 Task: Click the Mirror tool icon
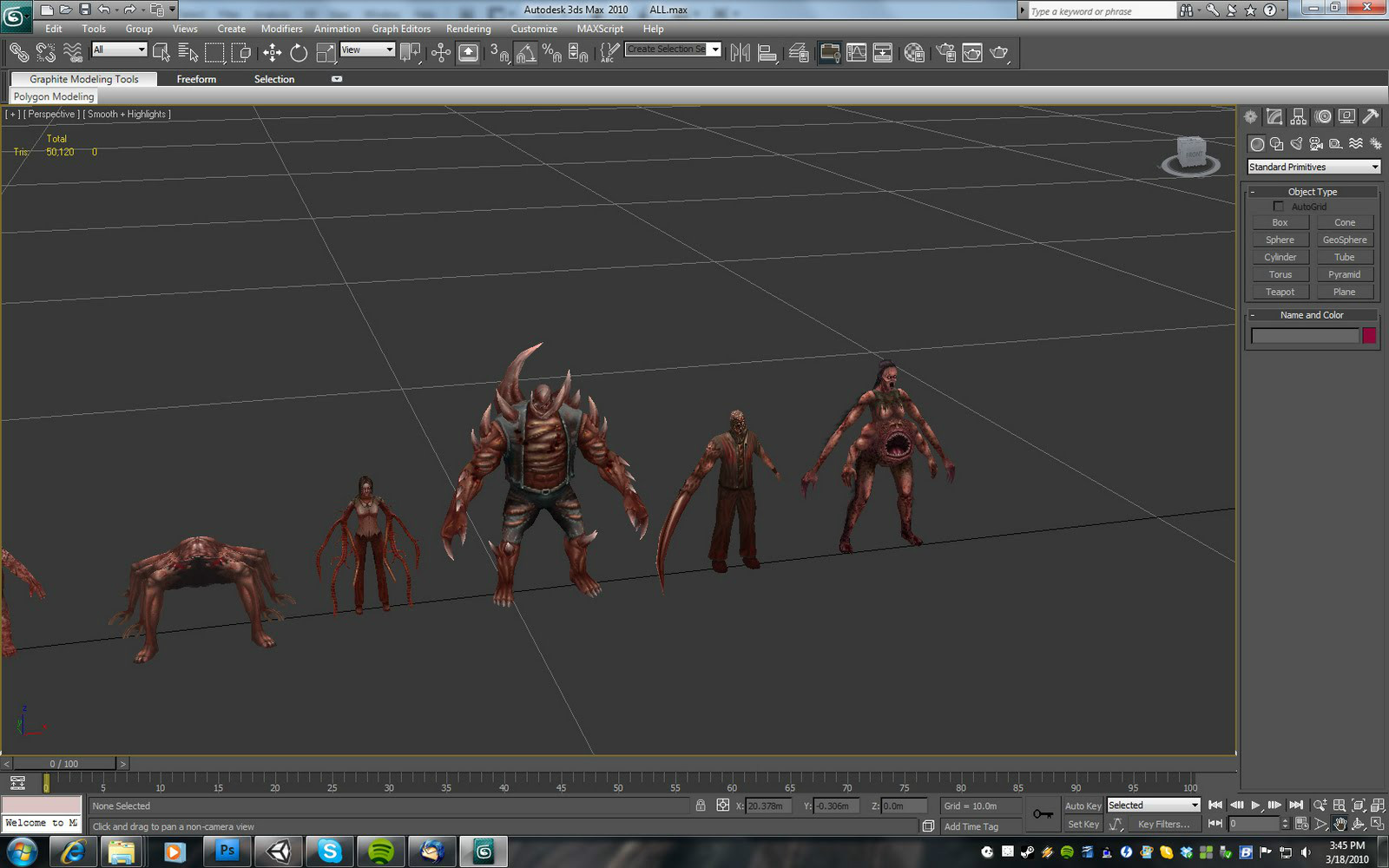click(740, 53)
